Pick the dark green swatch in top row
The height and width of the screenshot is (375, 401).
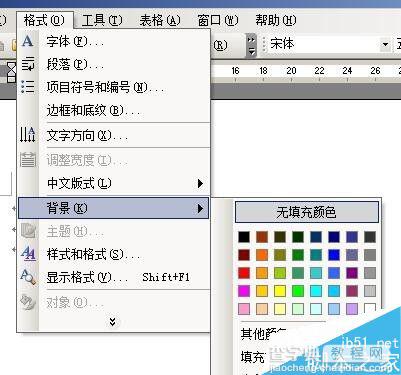298,237
